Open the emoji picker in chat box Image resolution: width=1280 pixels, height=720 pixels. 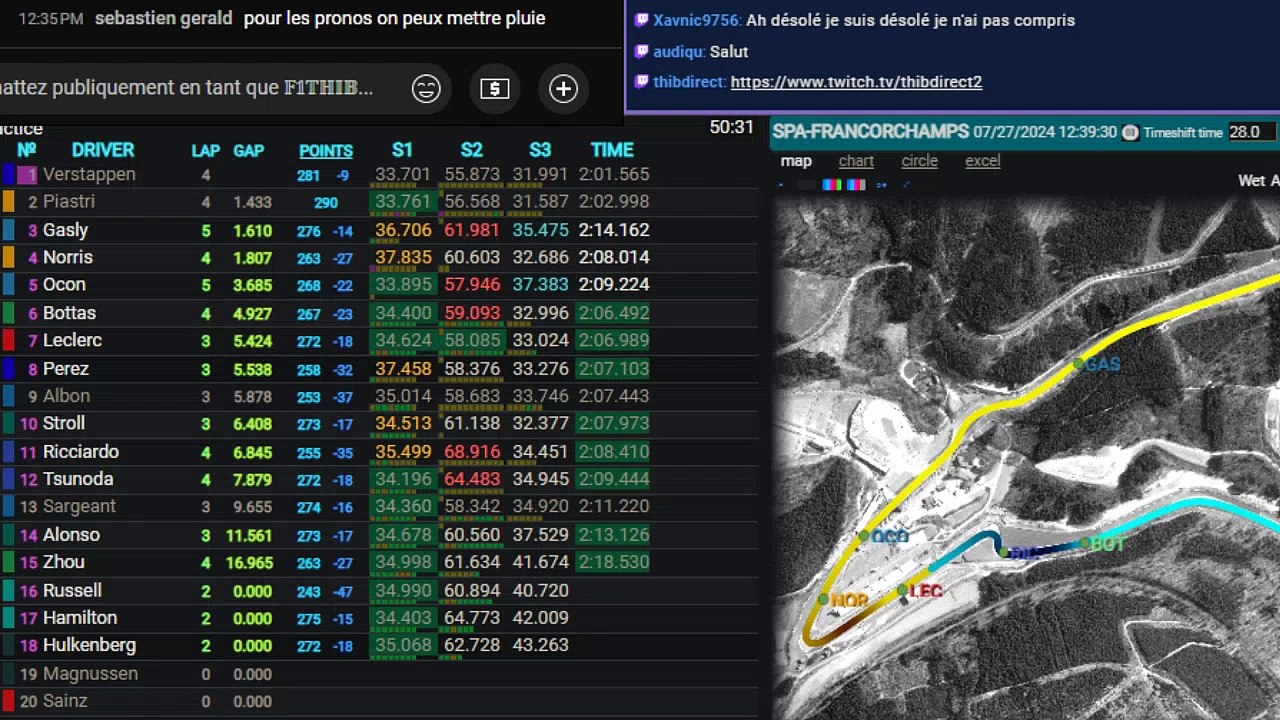click(x=426, y=89)
